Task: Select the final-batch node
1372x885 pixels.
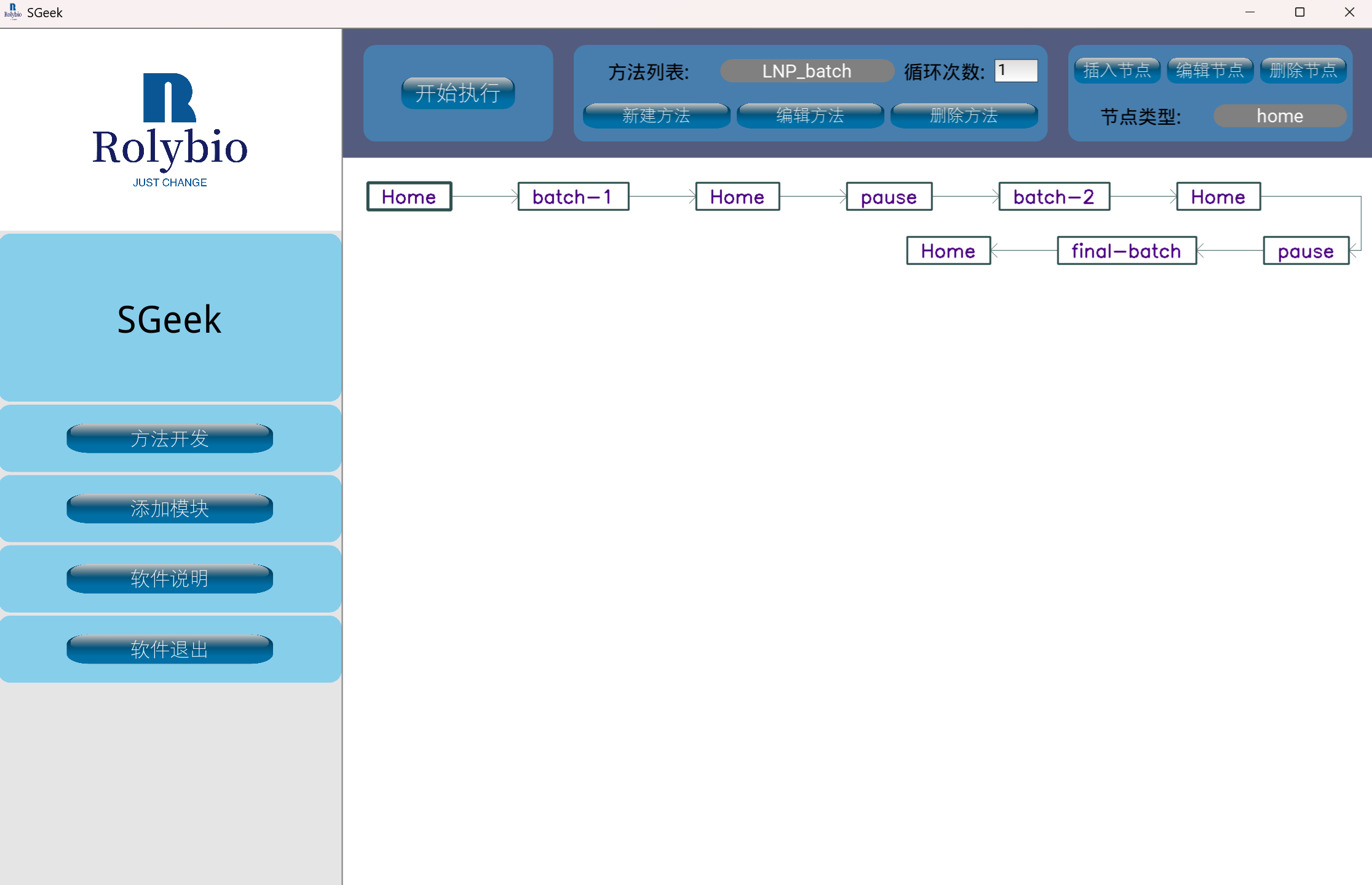Action: pos(1127,250)
